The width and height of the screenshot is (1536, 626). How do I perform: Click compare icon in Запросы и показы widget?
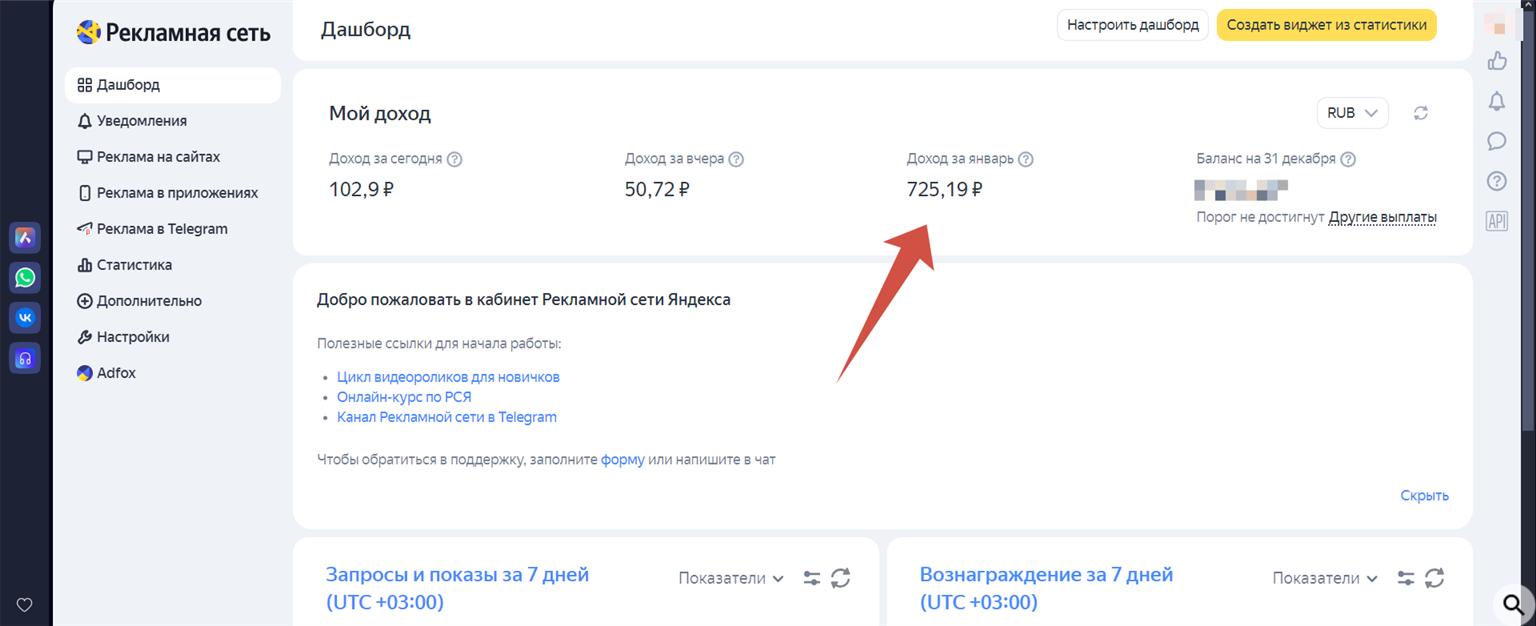pyautogui.click(x=812, y=578)
